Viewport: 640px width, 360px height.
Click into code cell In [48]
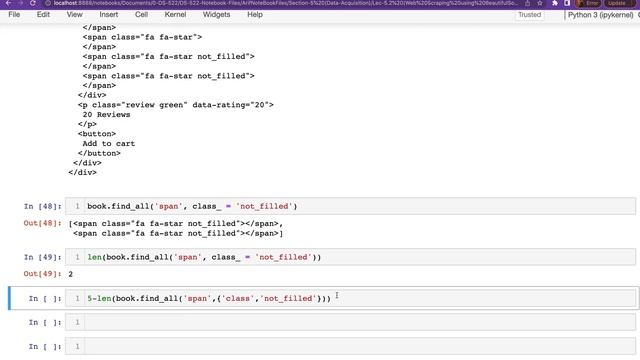360,206
